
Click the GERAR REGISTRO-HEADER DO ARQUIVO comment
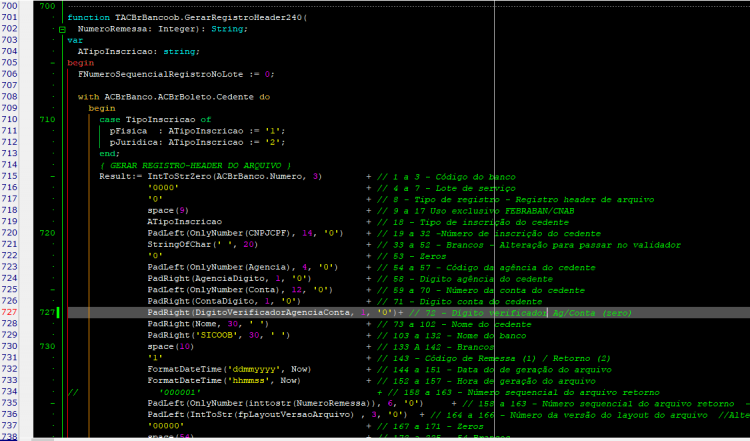coord(195,165)
